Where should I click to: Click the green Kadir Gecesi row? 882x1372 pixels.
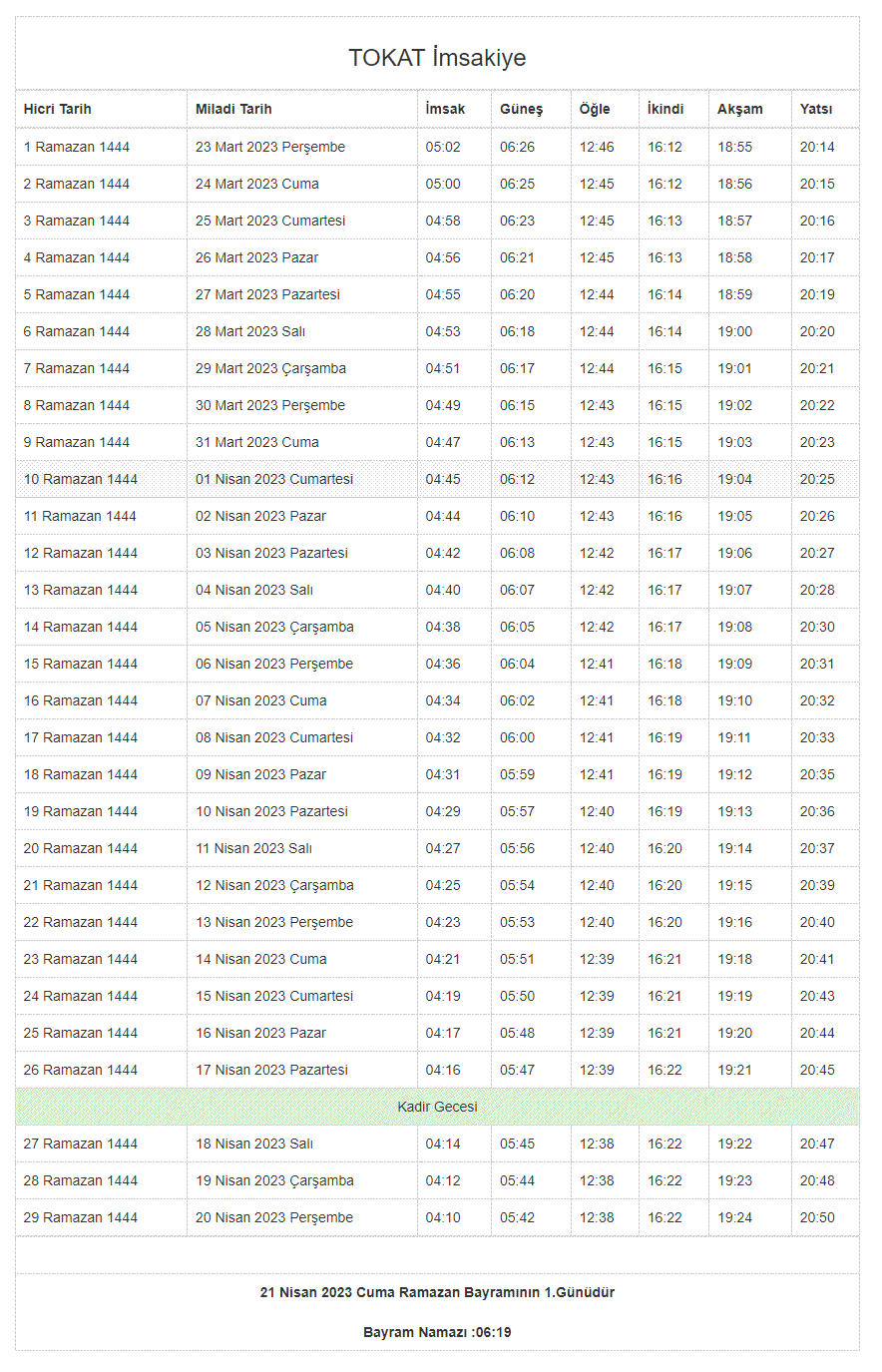pos(437,1107)
